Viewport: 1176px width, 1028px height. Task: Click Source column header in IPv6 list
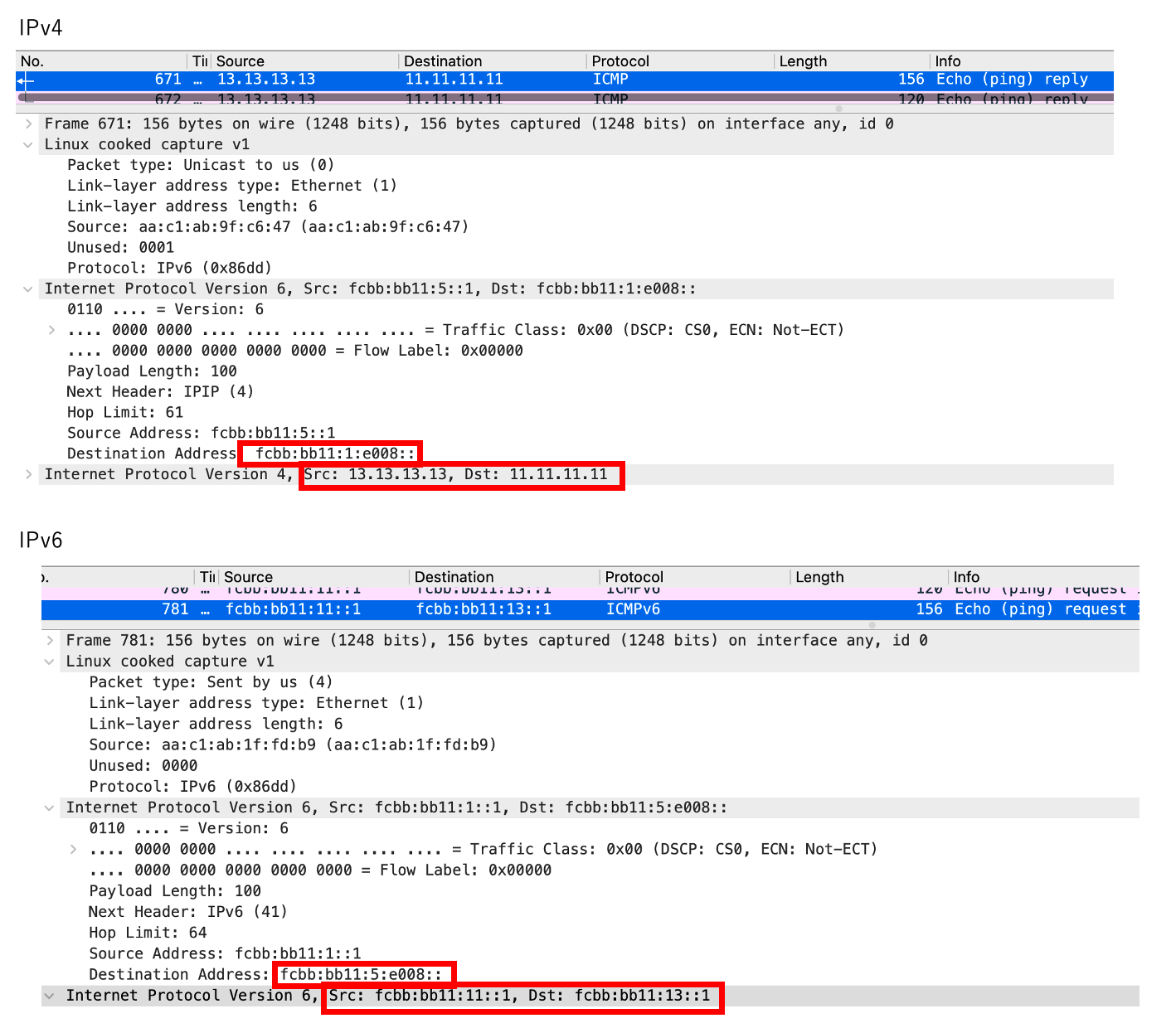314,577
